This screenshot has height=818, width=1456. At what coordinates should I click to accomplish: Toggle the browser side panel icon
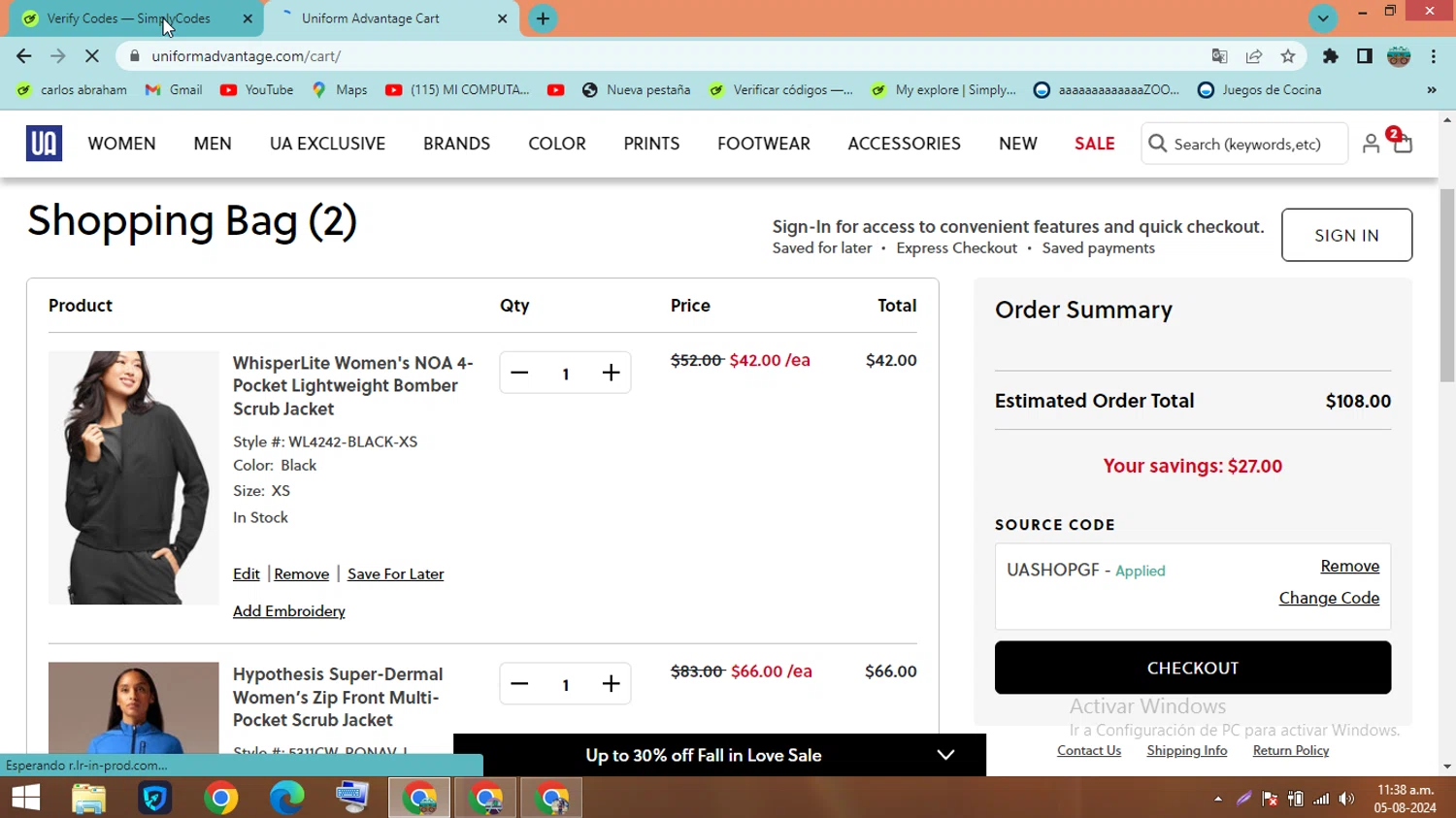pos(1365,56)
